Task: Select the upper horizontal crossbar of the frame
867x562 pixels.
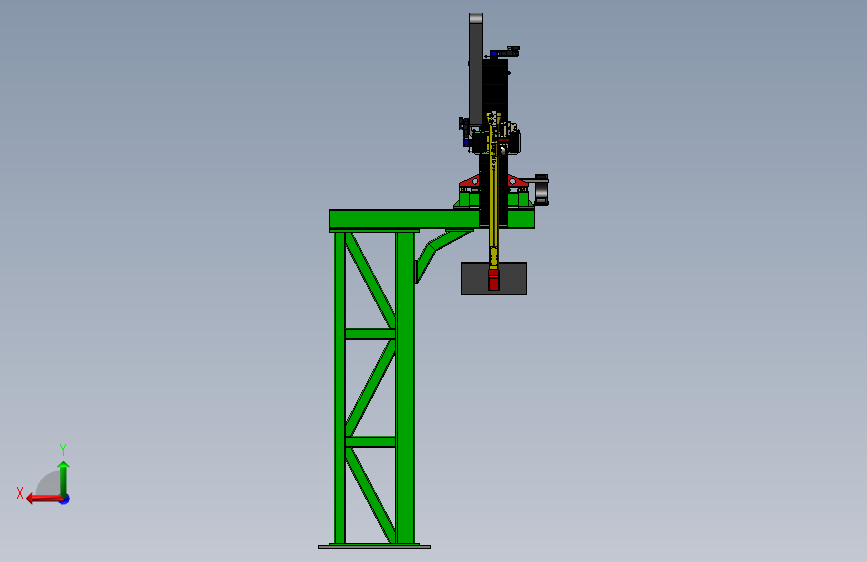Action: 370,334
